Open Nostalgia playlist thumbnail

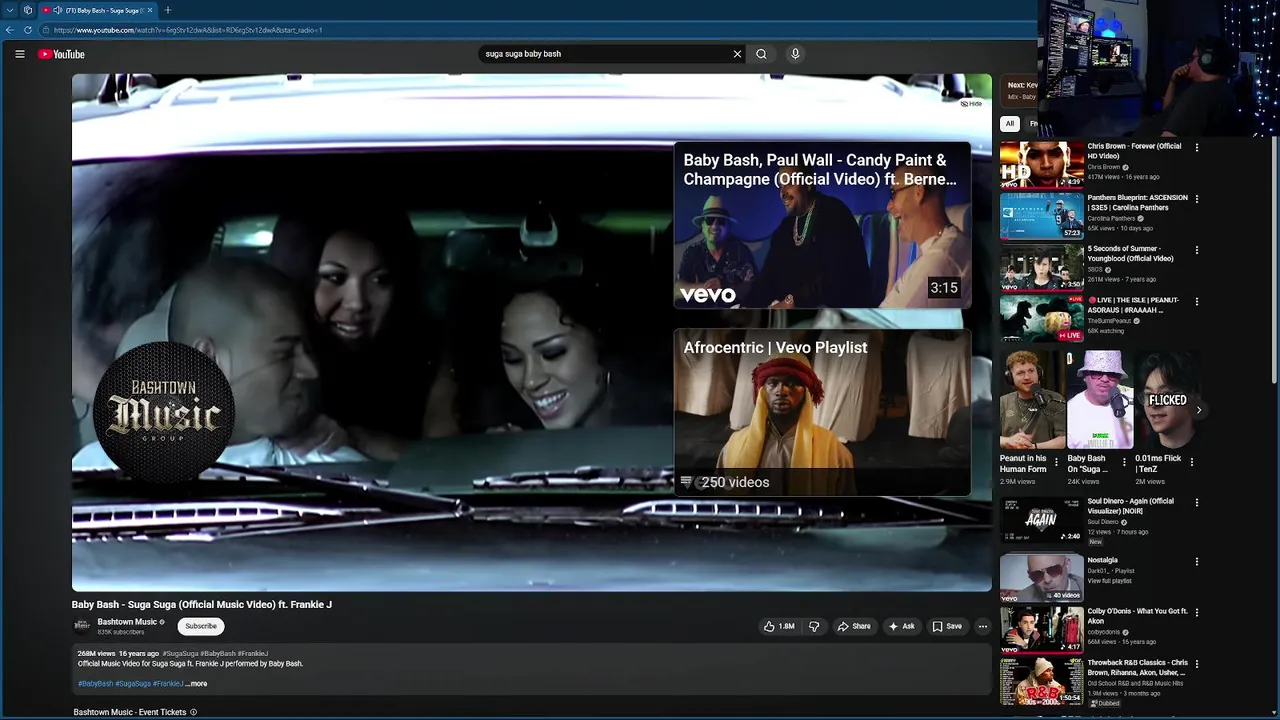click(x=1042, y=578)
